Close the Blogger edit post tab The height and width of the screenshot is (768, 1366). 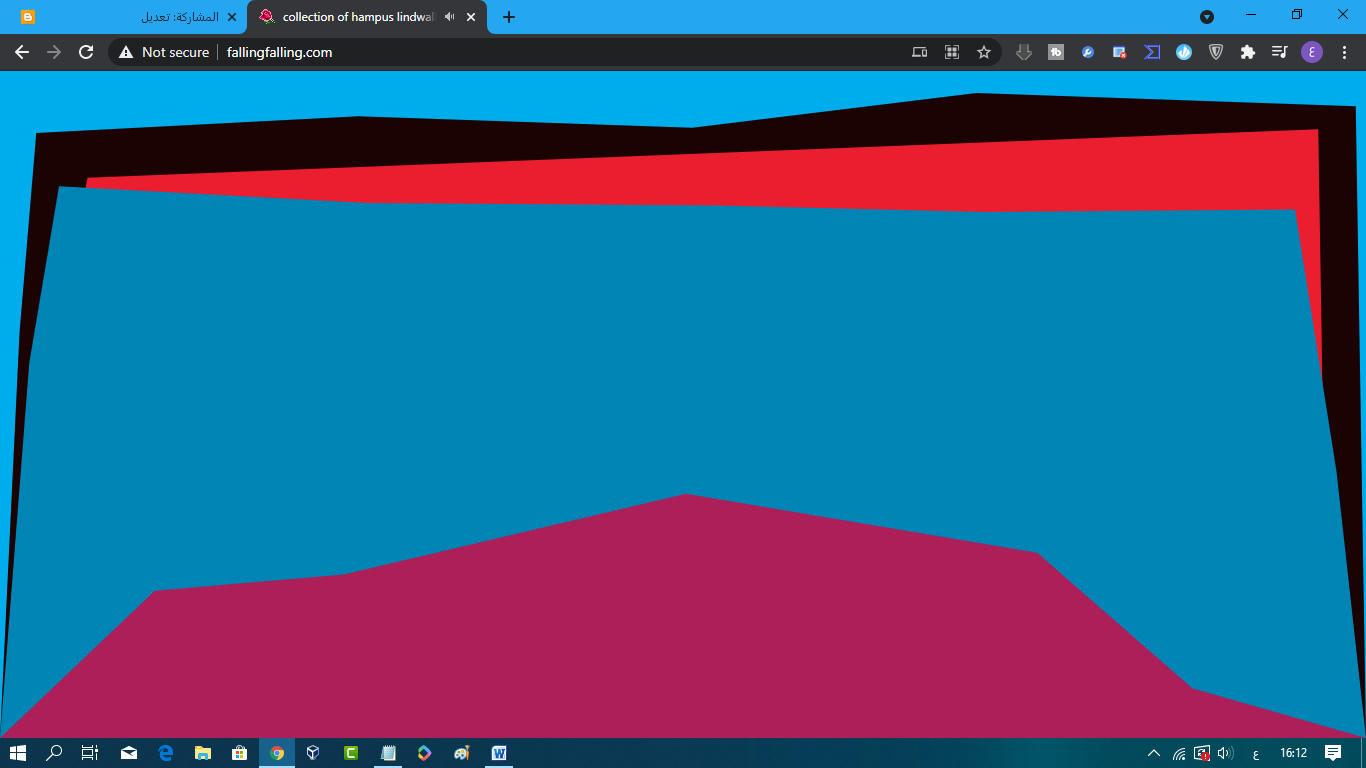click(232, 17)
